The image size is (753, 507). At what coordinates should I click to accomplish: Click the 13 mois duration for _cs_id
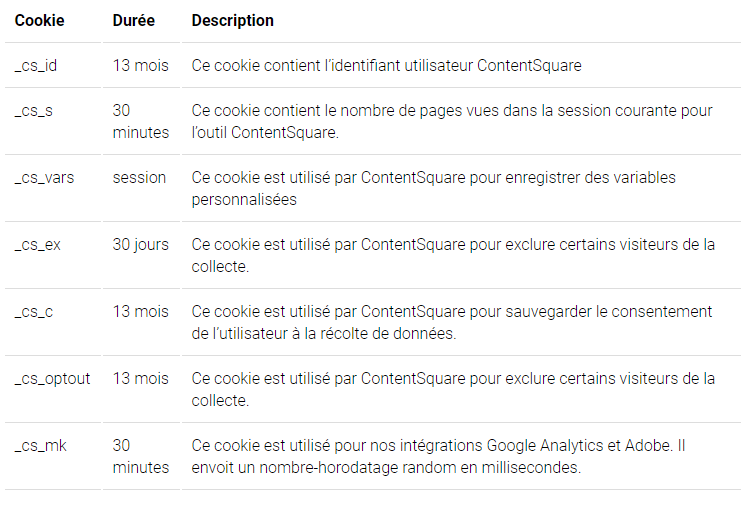[x=141, y=66]
